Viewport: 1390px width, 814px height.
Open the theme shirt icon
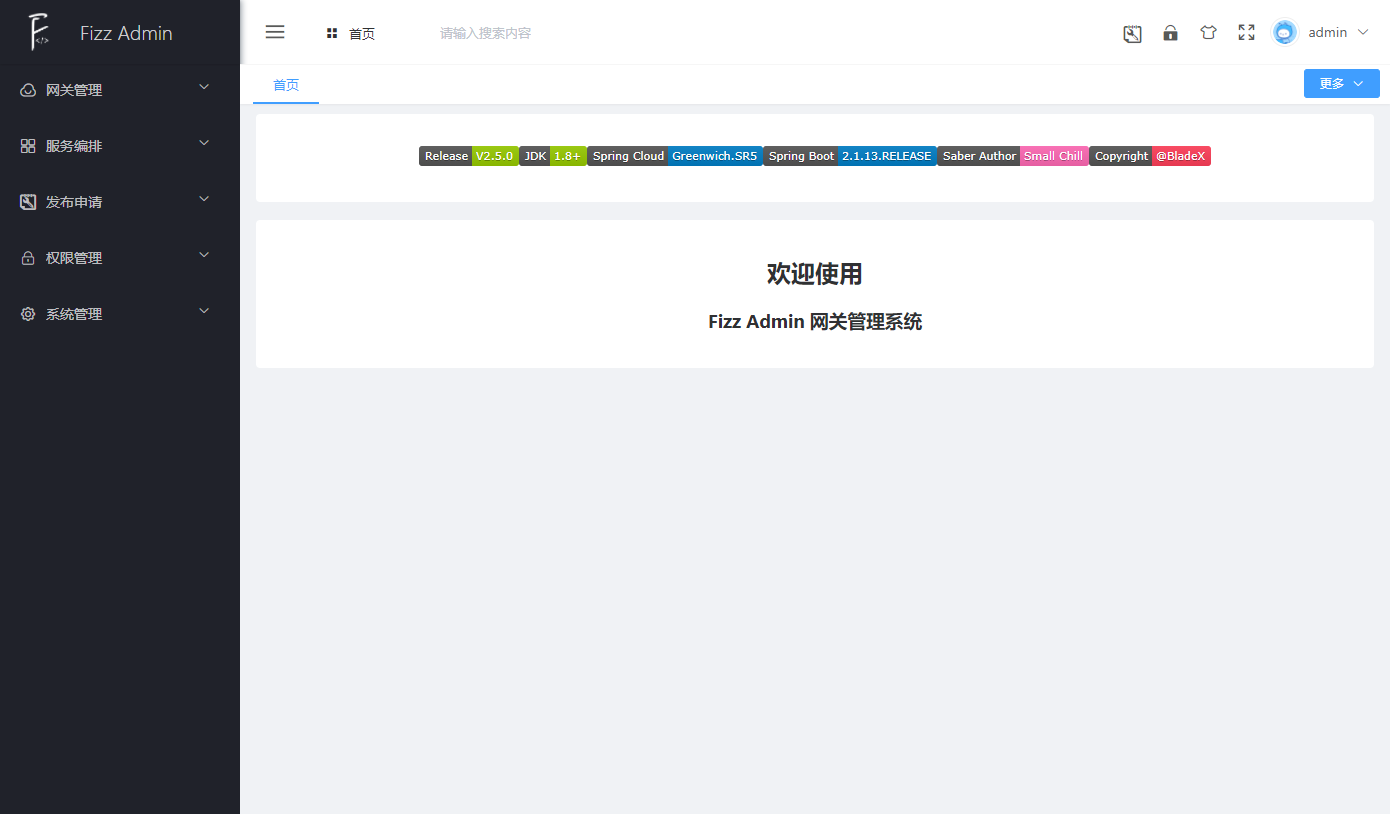pyautogui.click(x=1208, y=33)
